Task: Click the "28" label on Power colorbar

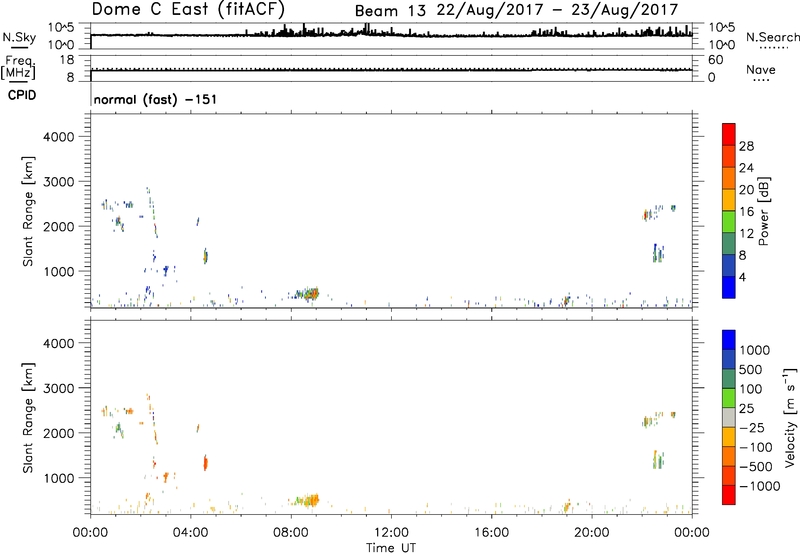Action: coord(746,146)
